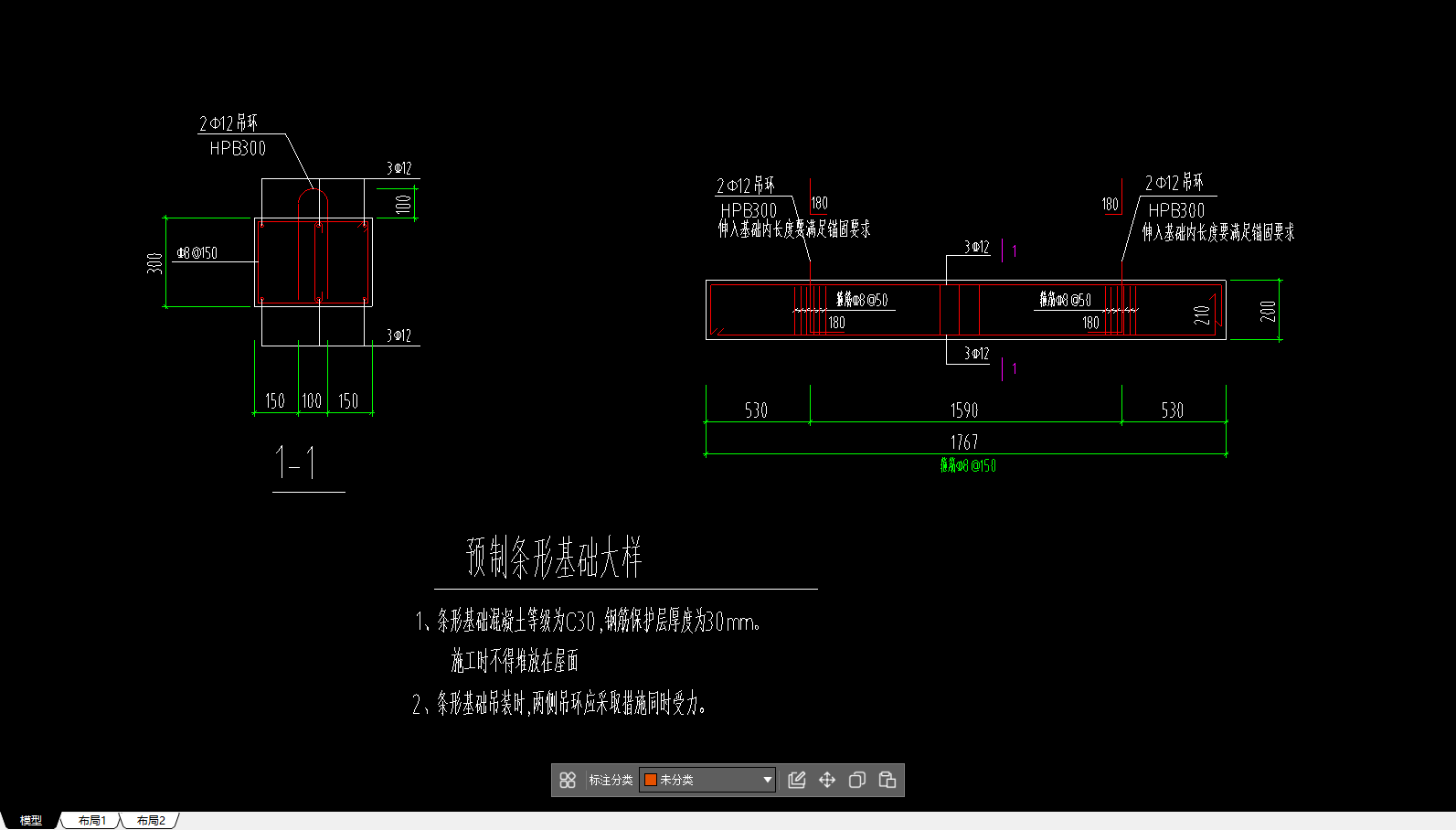
Task: Select the 1-1 section label
Action: tap(296, 463)
